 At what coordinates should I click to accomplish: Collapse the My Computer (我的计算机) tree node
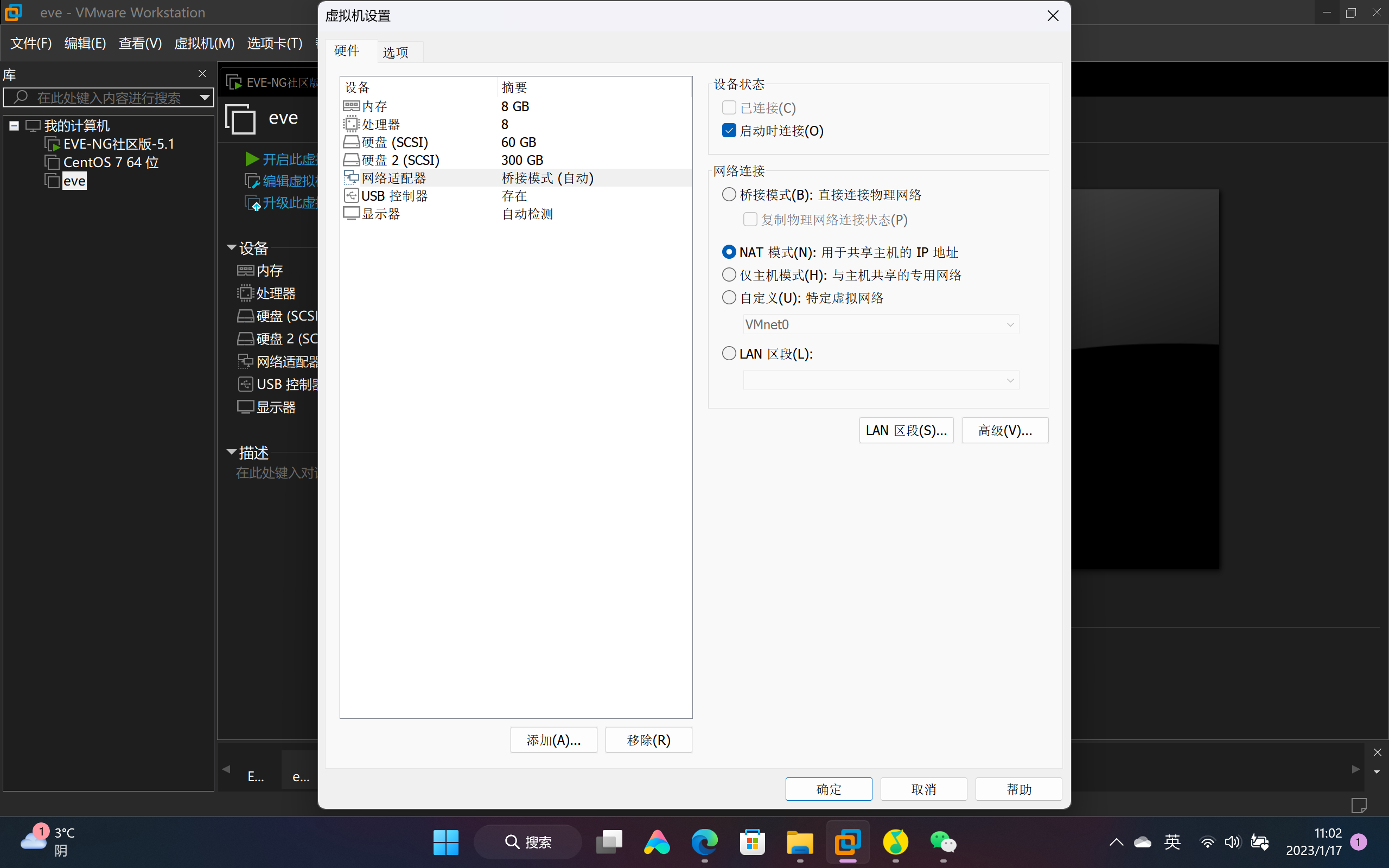click(x=14, y=126)
